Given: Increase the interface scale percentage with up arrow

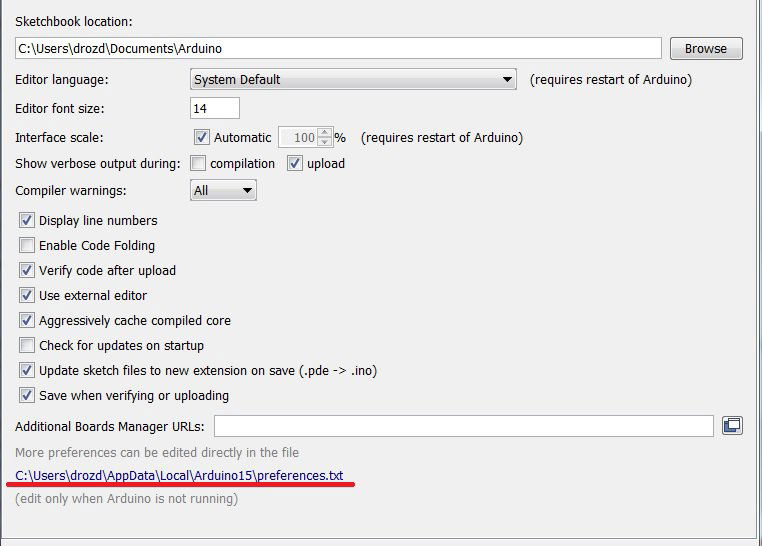Looking at the screenshot, I should (325, 132).
